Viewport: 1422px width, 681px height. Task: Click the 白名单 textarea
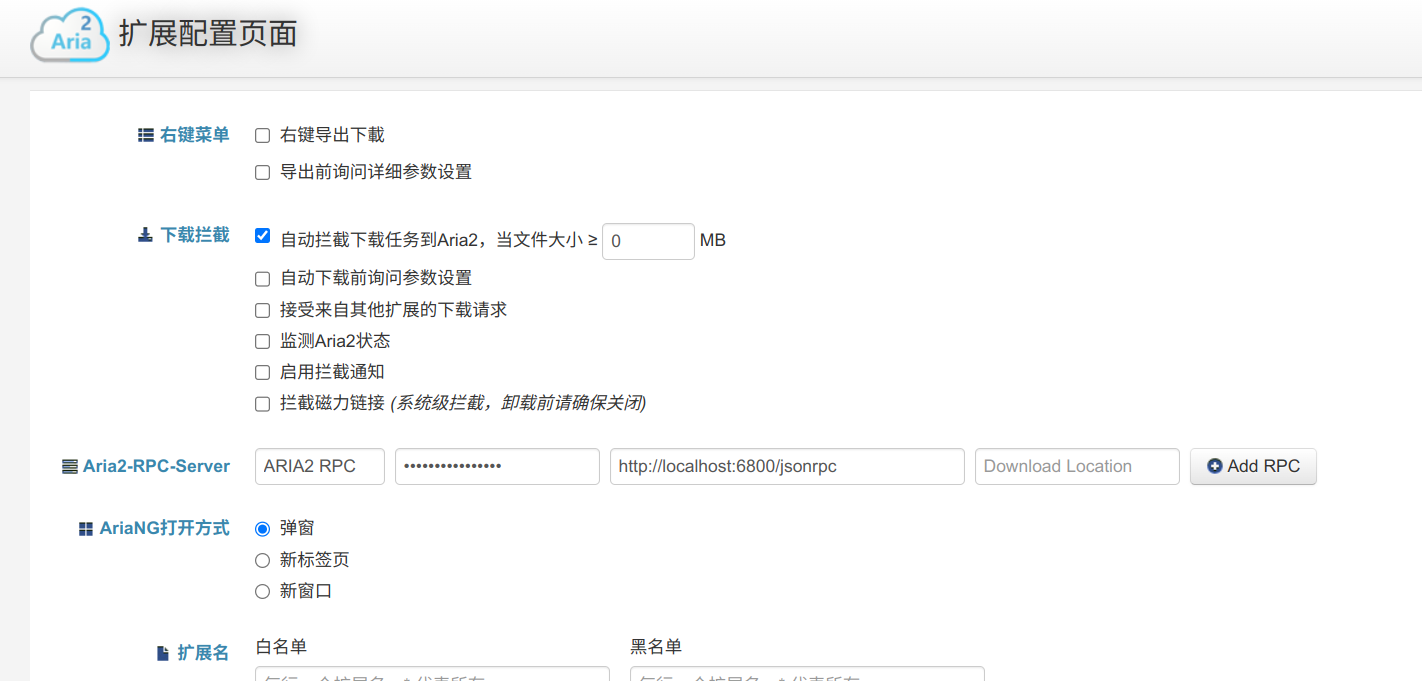pyautogui.click(x=432, y=674)
